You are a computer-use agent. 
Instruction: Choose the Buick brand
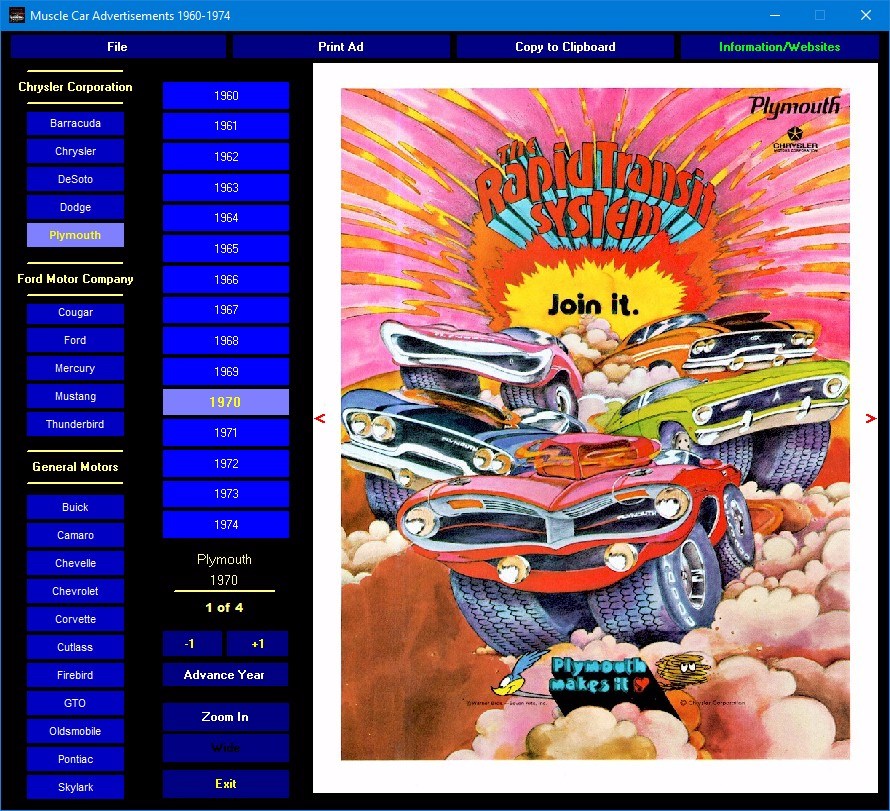[x=75, y=507]
